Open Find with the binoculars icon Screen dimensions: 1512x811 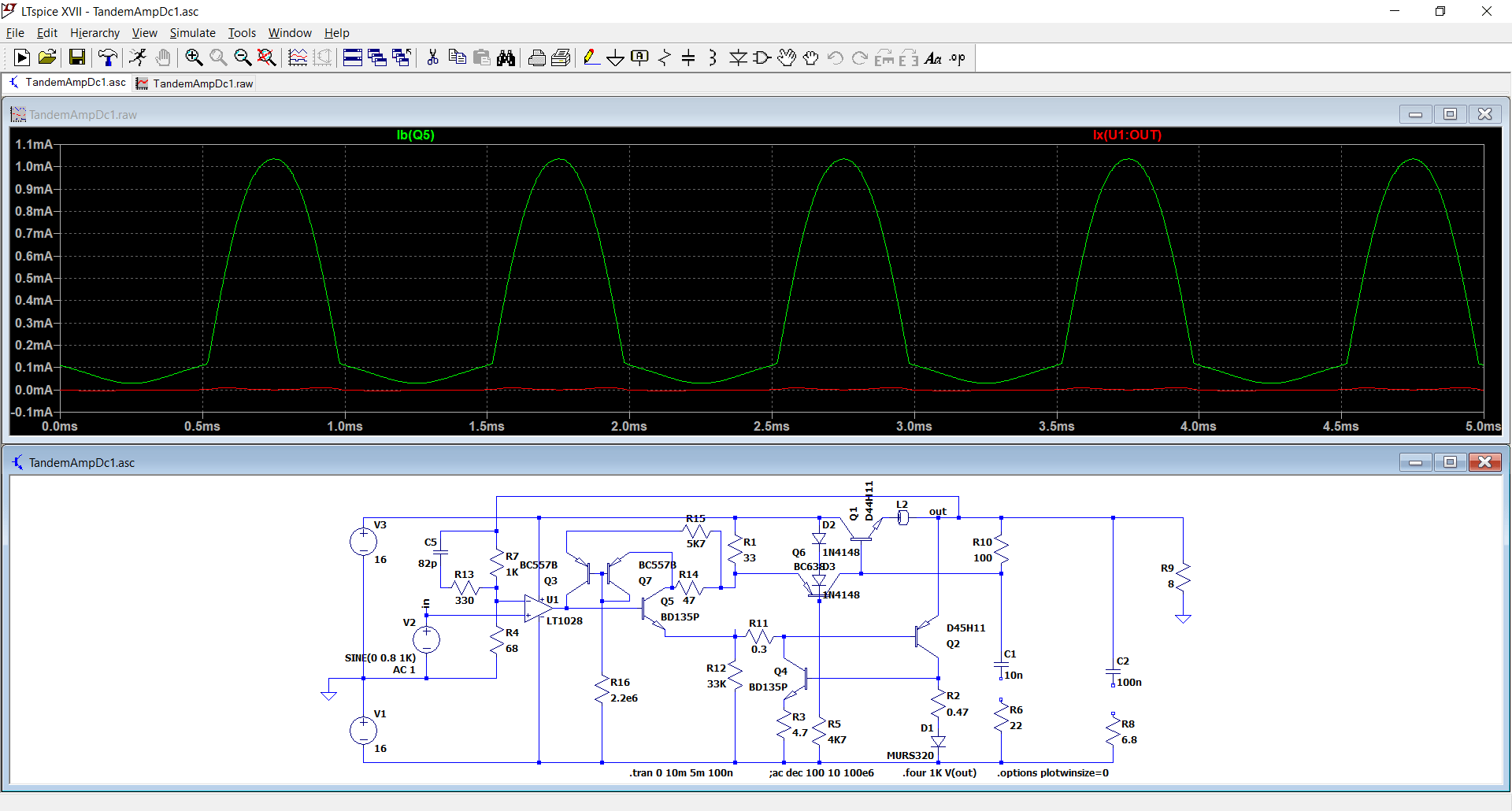[506, 57]
